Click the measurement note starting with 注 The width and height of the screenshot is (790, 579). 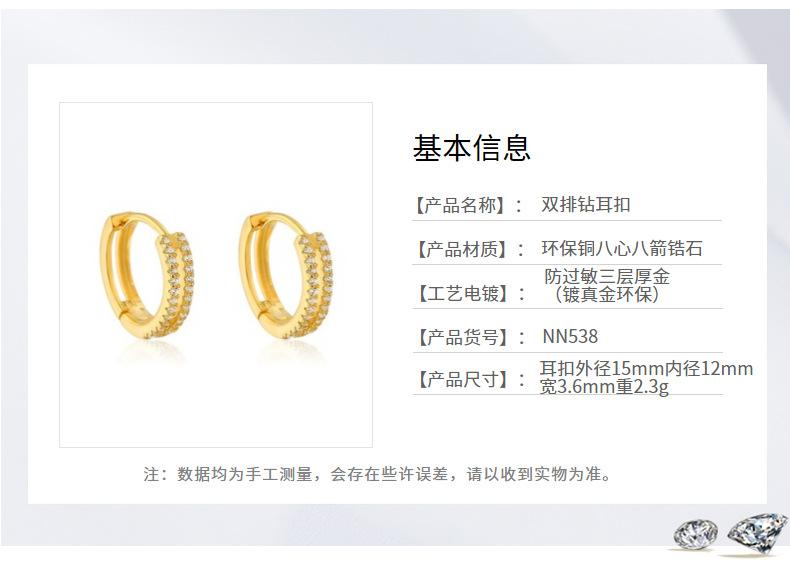point(377,474)
